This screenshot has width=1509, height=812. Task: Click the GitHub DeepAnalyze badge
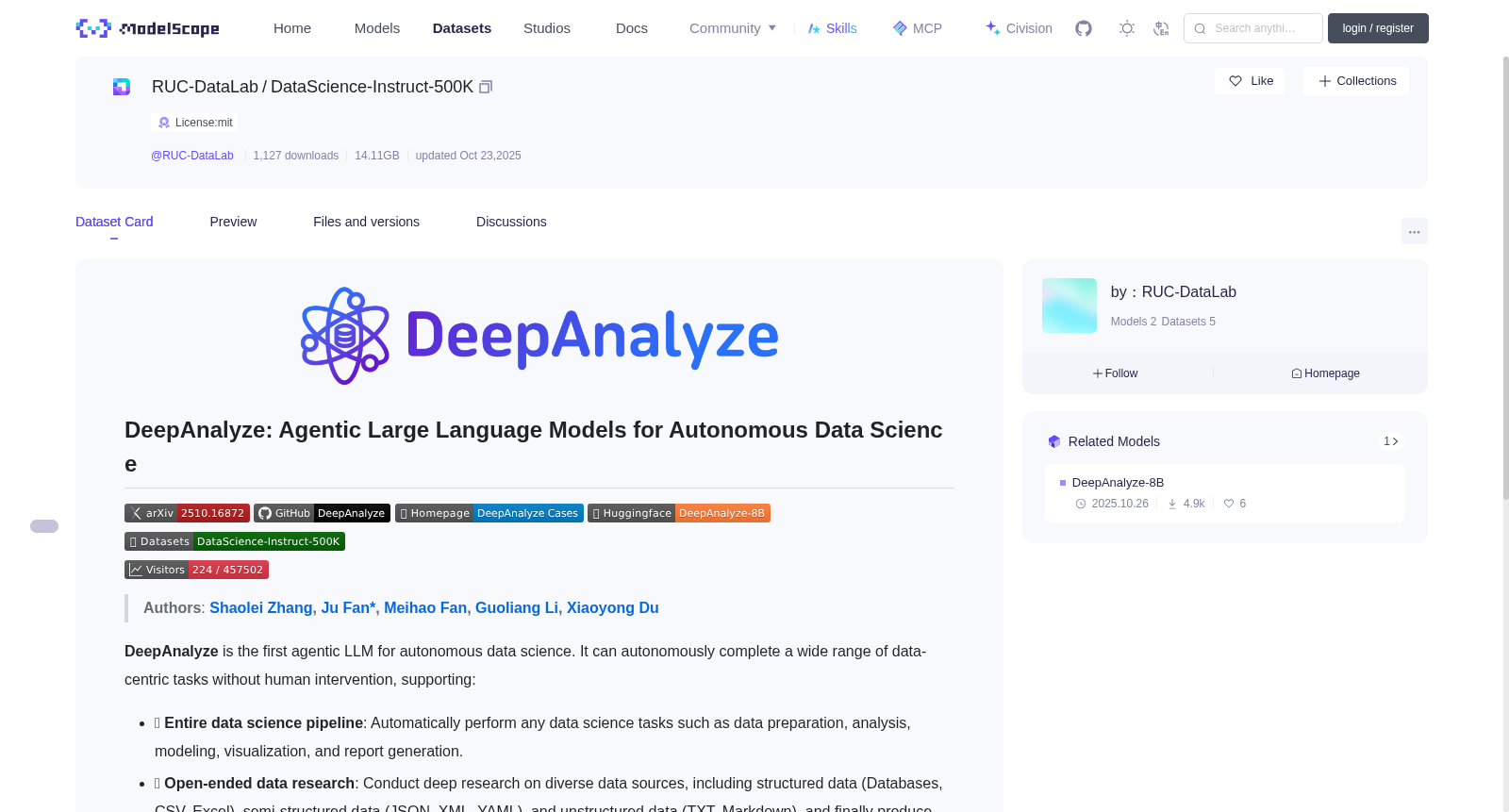[x=322, y=513]
